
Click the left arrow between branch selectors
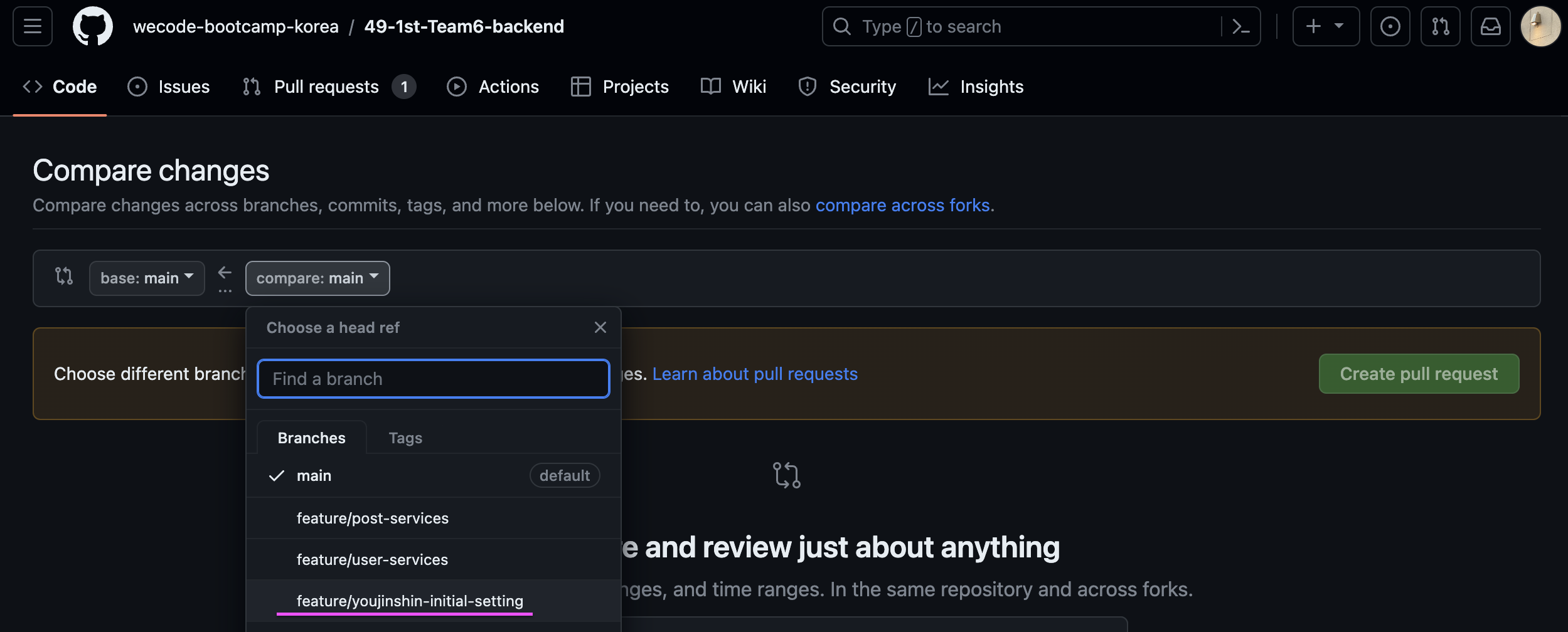[225, 273]
